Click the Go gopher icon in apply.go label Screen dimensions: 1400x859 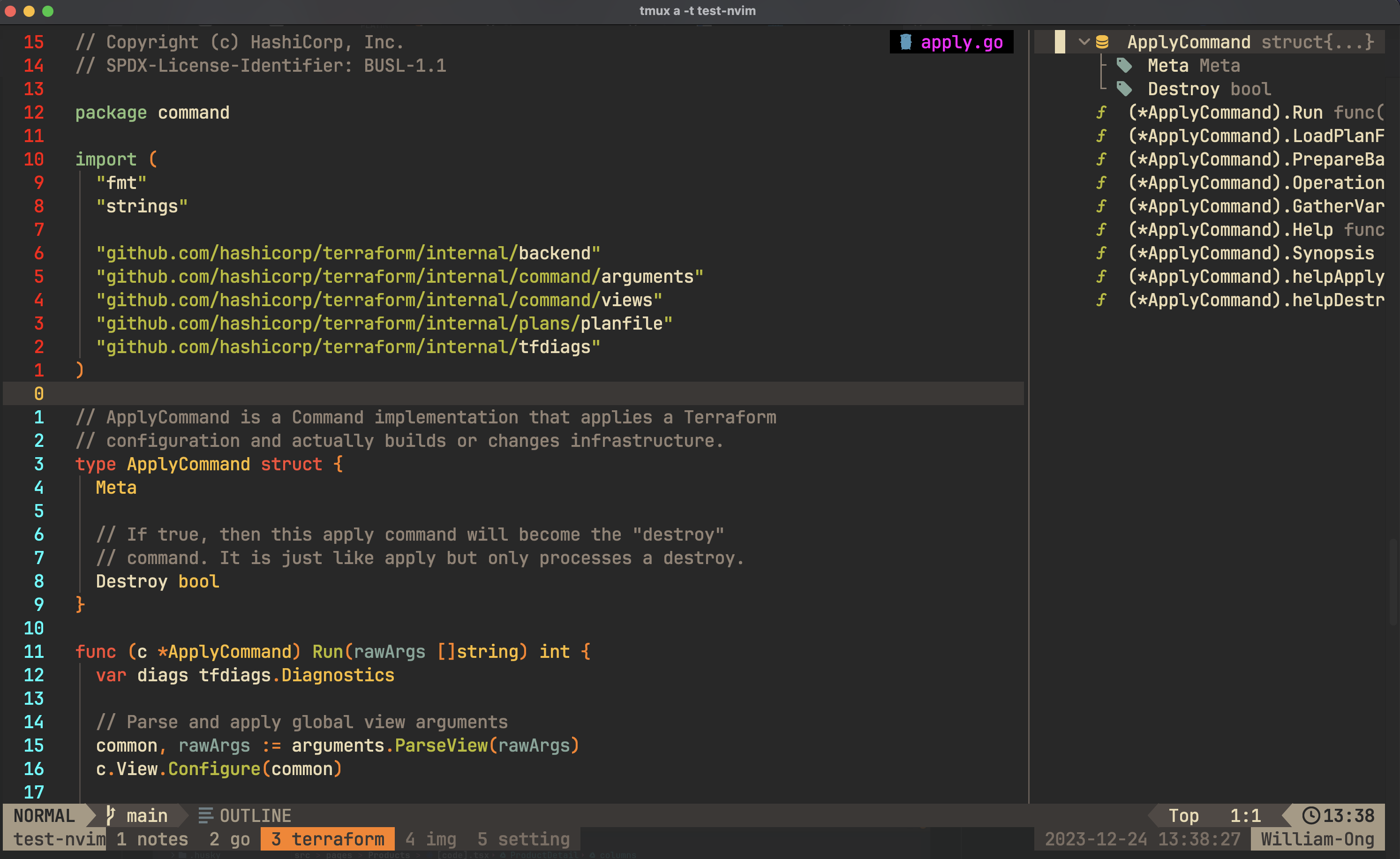click(x=906, y=42)
